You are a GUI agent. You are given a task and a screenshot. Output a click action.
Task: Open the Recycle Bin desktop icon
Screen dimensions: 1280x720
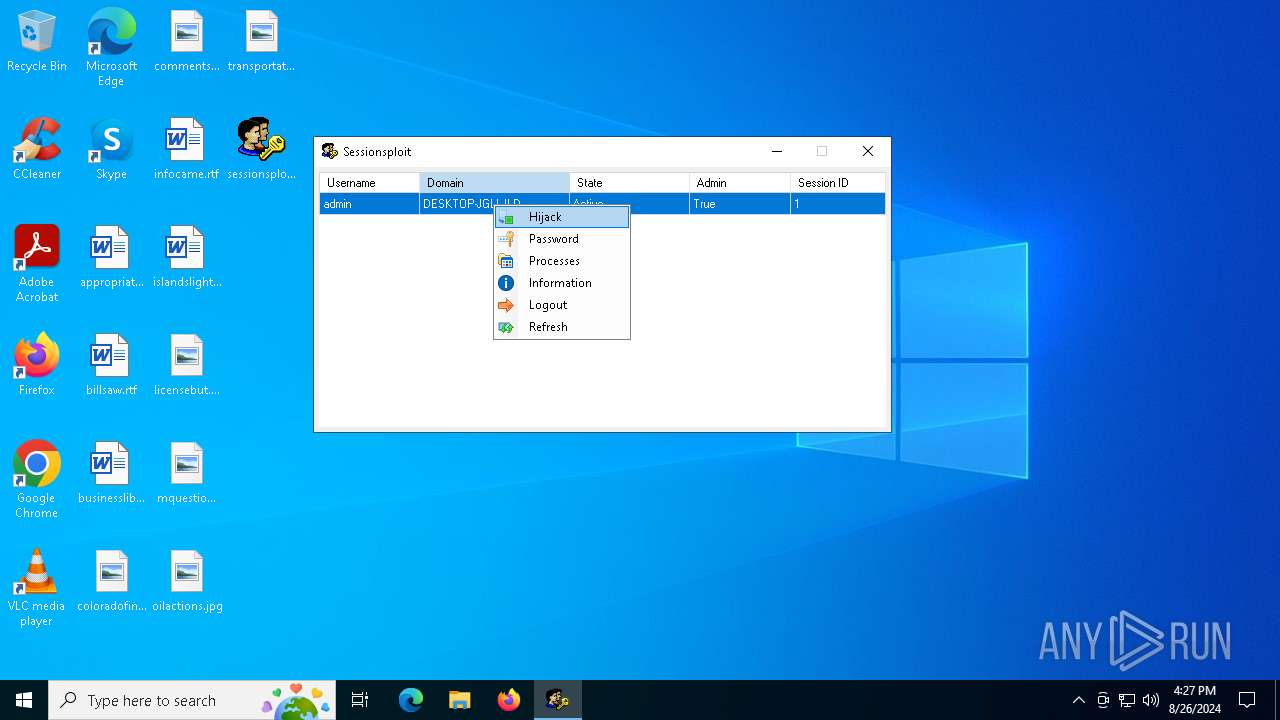point(37,42)
